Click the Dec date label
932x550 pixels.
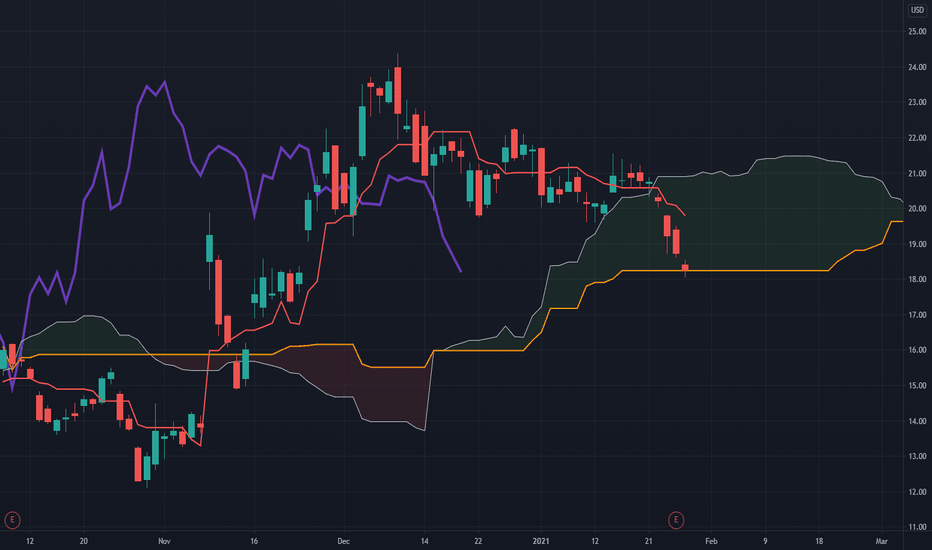click(x=344, y=541)
